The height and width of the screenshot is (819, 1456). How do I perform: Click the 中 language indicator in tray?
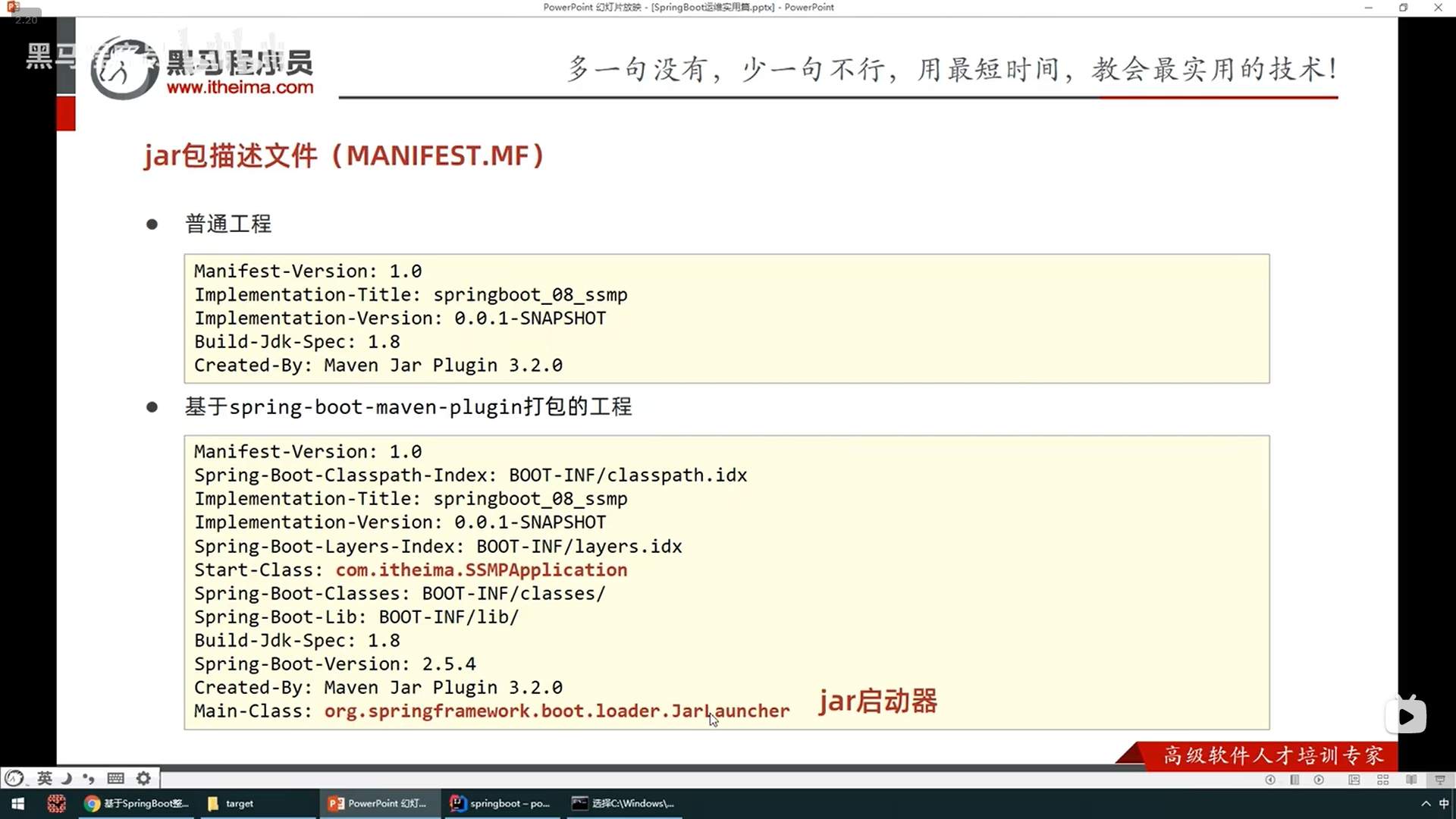tap(1444, 804)
